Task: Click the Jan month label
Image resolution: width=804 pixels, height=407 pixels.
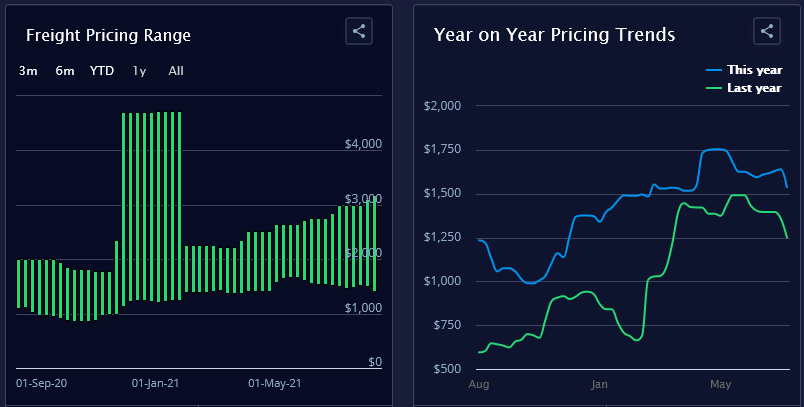Action: (x=599, y=384)
